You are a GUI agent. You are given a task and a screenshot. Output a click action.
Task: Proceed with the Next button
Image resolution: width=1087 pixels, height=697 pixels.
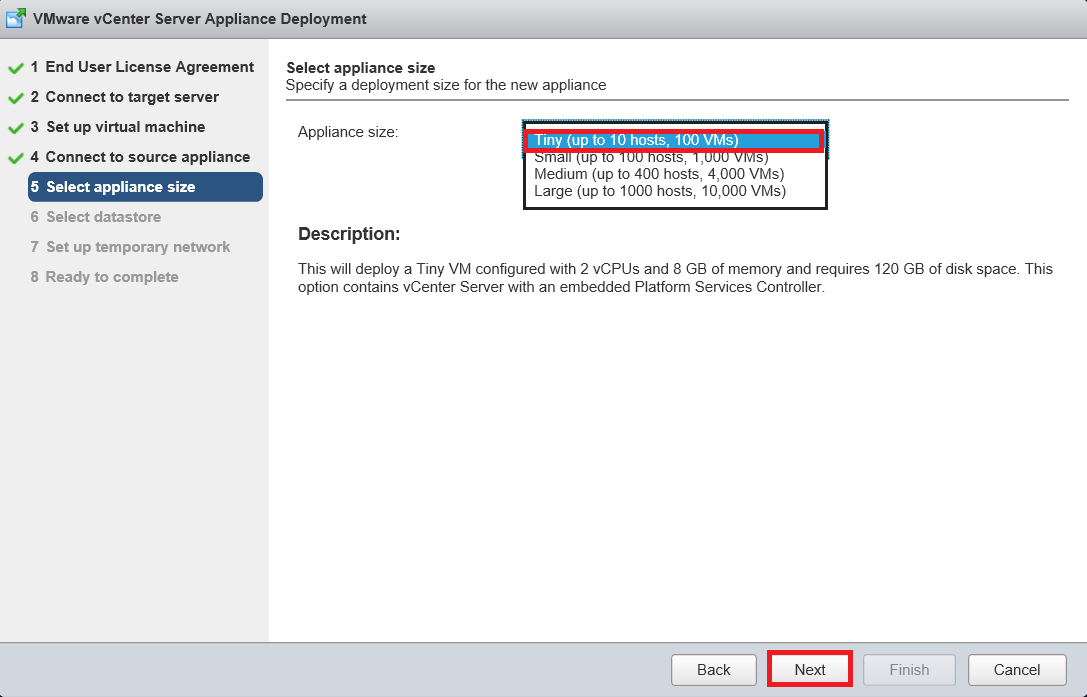810,670
